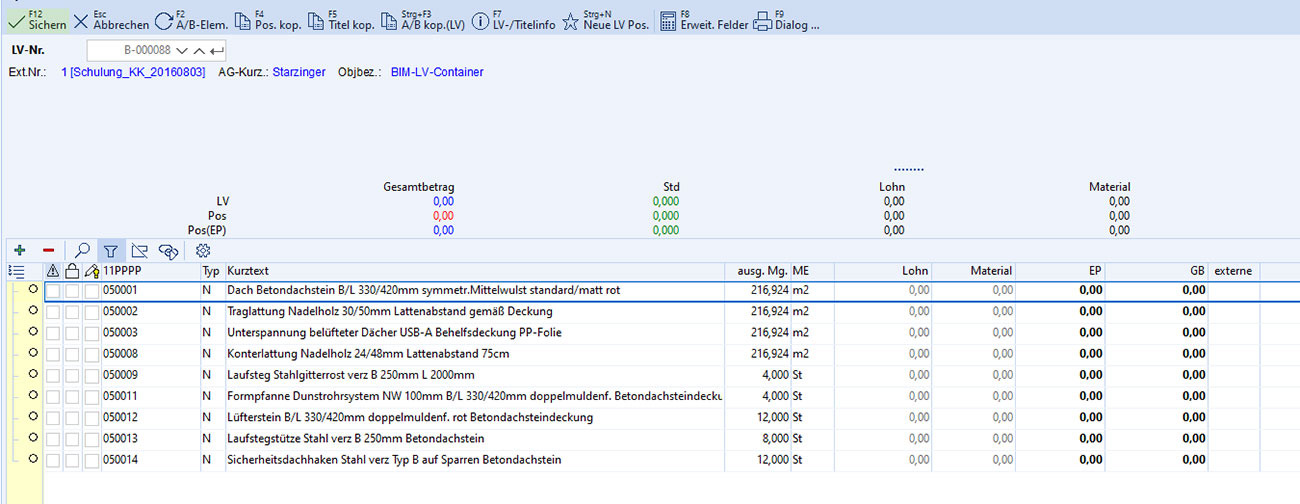
Task: Open search with the magnifier icon
Action: pyautogui.click(x=83, y=251)
